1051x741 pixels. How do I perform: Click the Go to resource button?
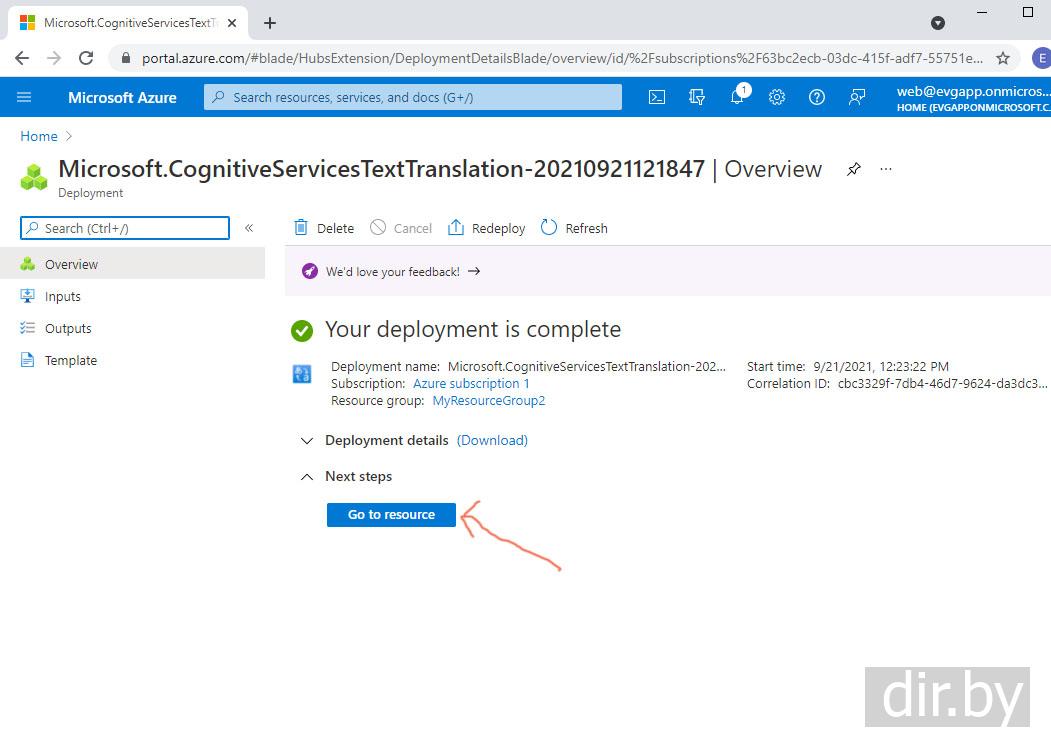[391, 514]
